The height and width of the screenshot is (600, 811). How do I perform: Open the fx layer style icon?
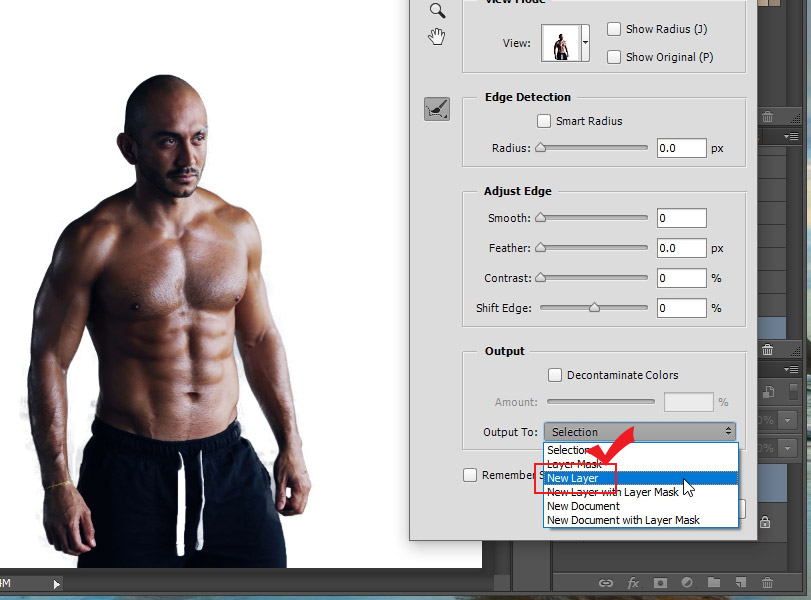click(633, 583)
